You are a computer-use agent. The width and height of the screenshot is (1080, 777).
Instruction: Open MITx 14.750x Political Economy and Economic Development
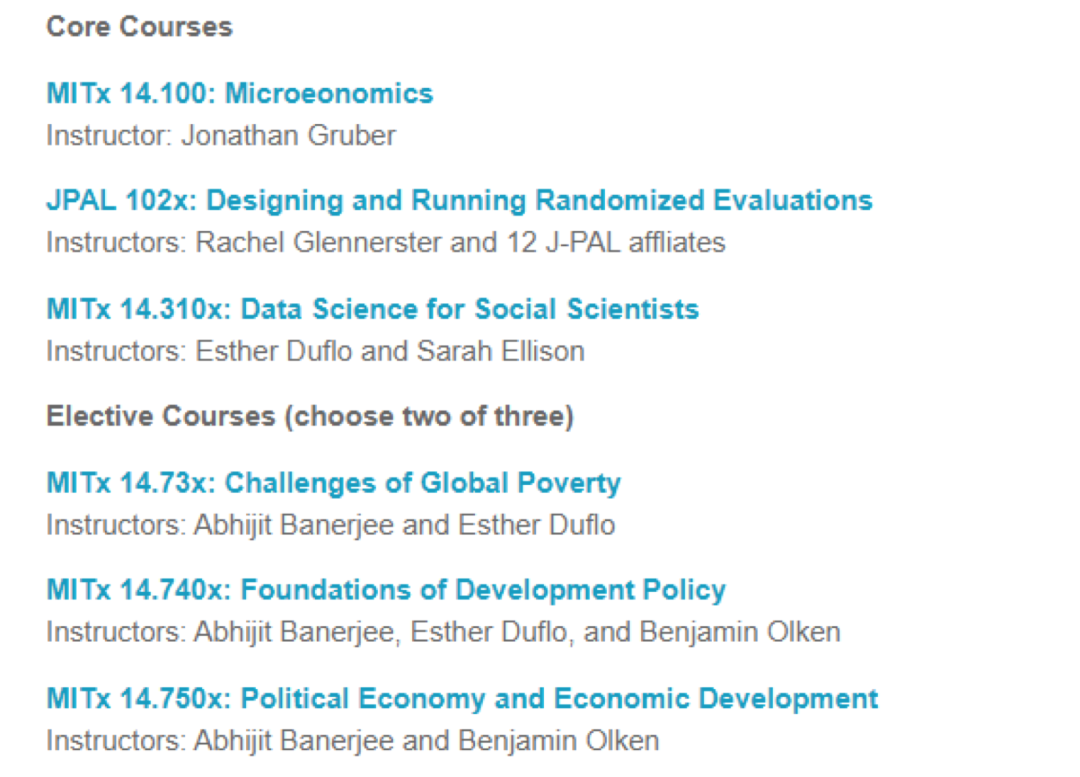tap(462, 698)
